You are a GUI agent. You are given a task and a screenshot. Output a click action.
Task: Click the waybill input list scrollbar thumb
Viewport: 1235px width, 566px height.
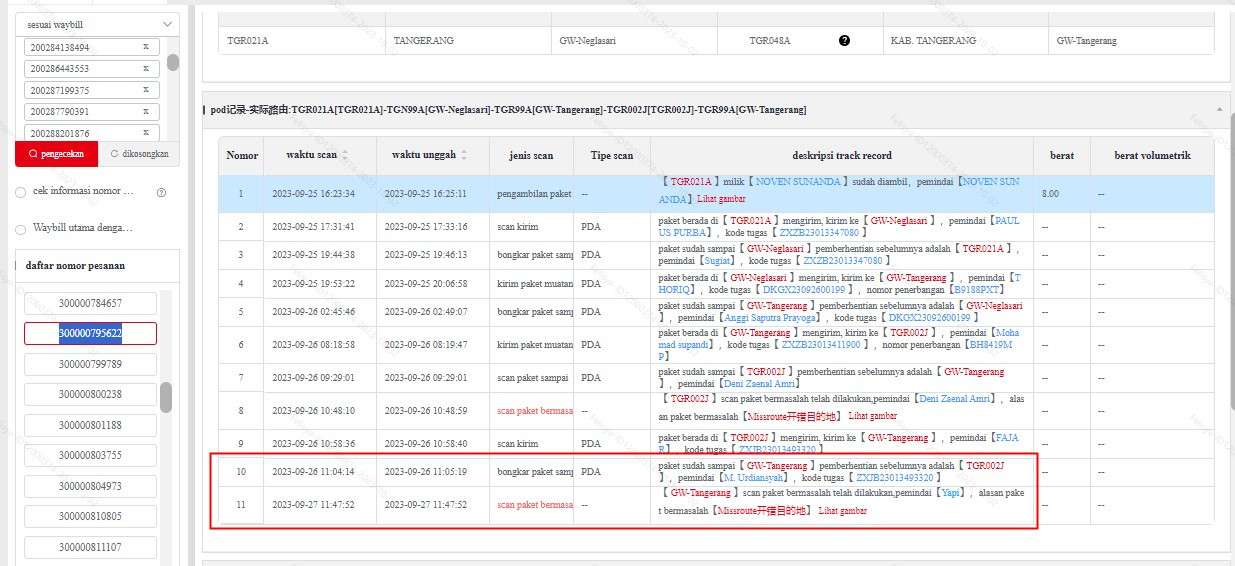pos(173,63)
